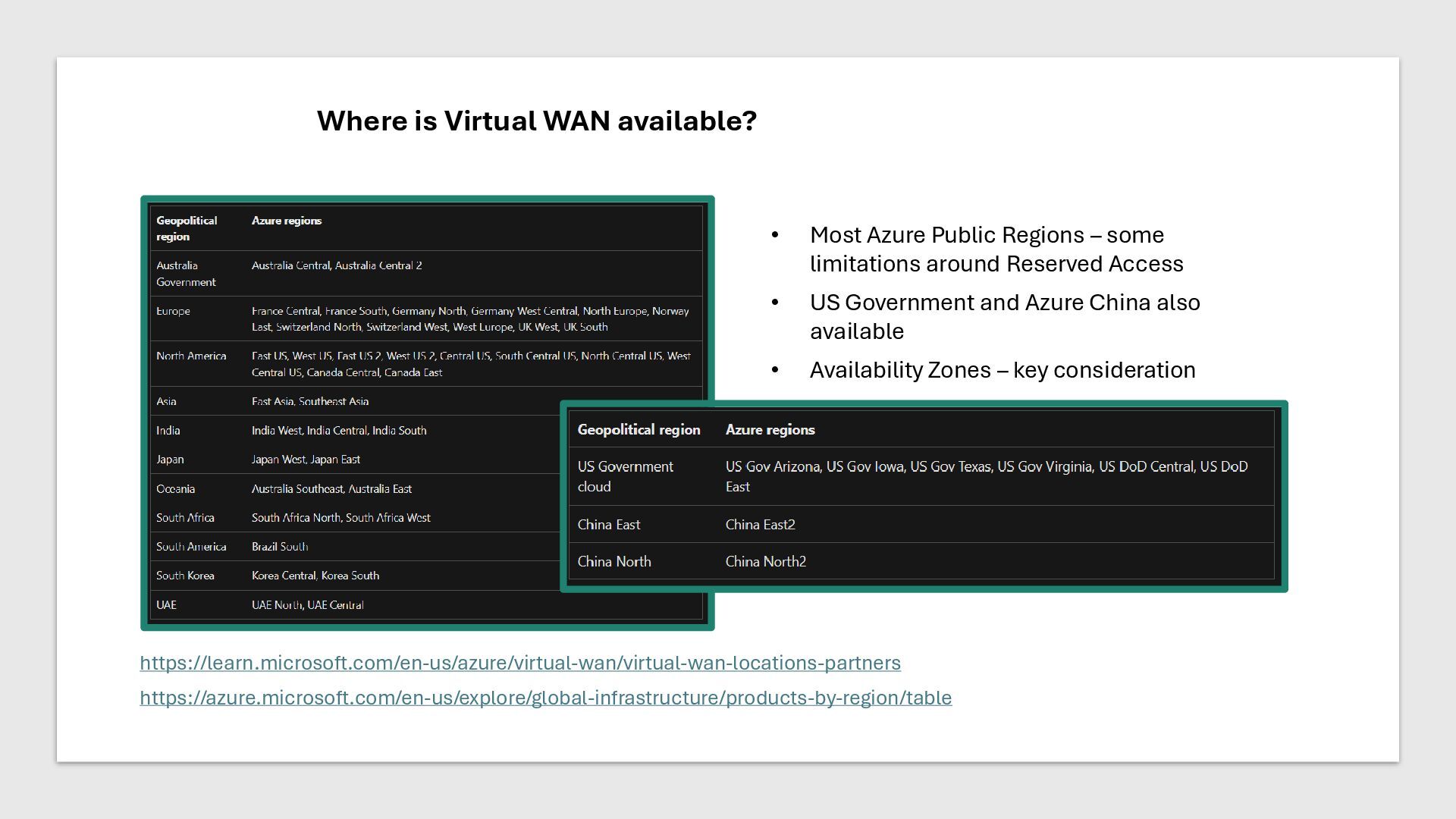Click the cell 'Australia Central, Australia Central 2'
Viewport: 1456px width, 819px height.
click(337, 265)
